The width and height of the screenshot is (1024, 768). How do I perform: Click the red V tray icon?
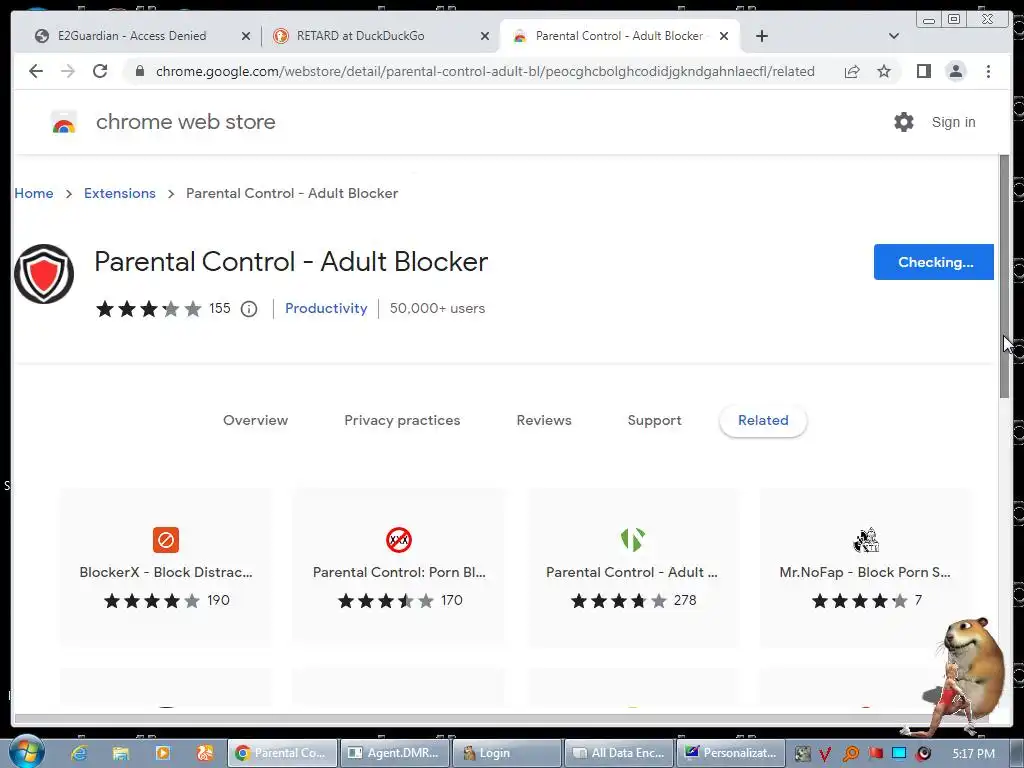click(x=825, y=754)
